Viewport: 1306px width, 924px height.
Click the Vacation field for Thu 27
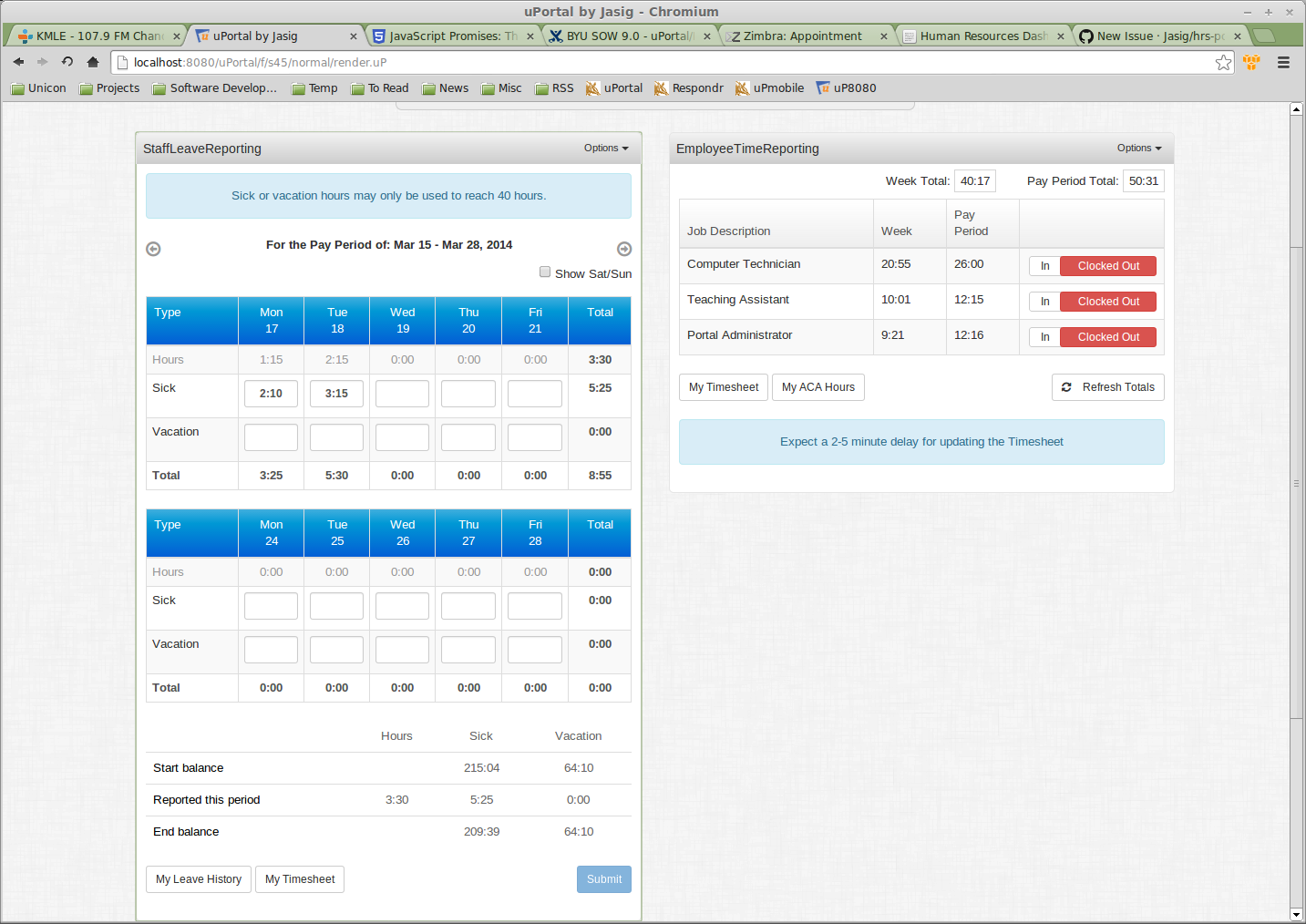468,650
